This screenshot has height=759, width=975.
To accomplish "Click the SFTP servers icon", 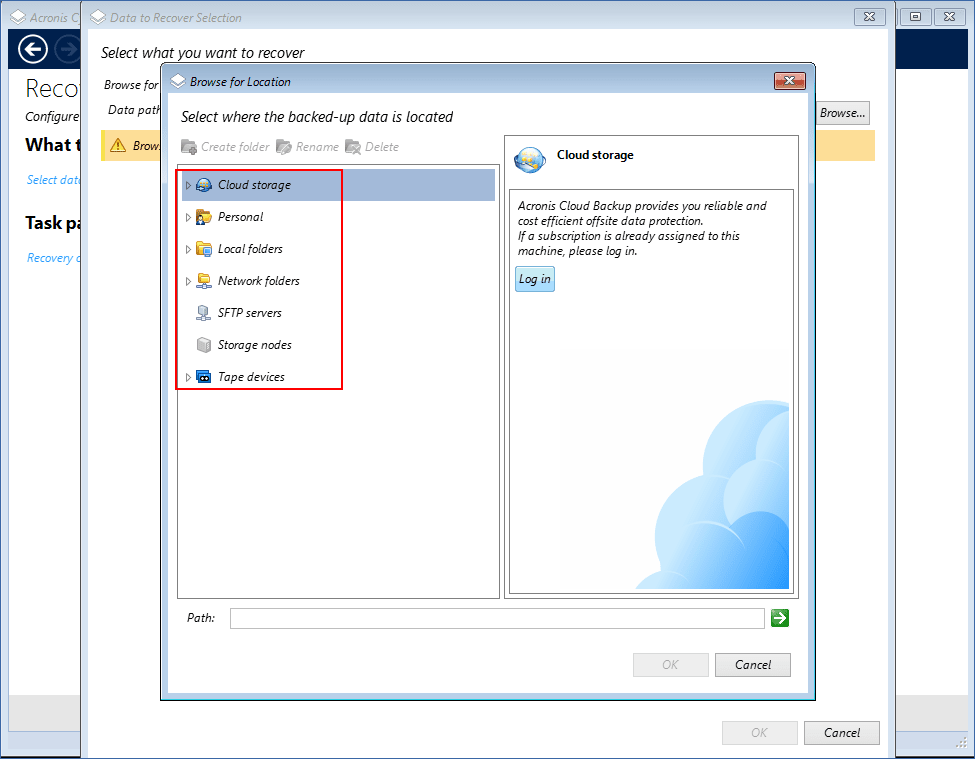I will [x=204, y=313].
